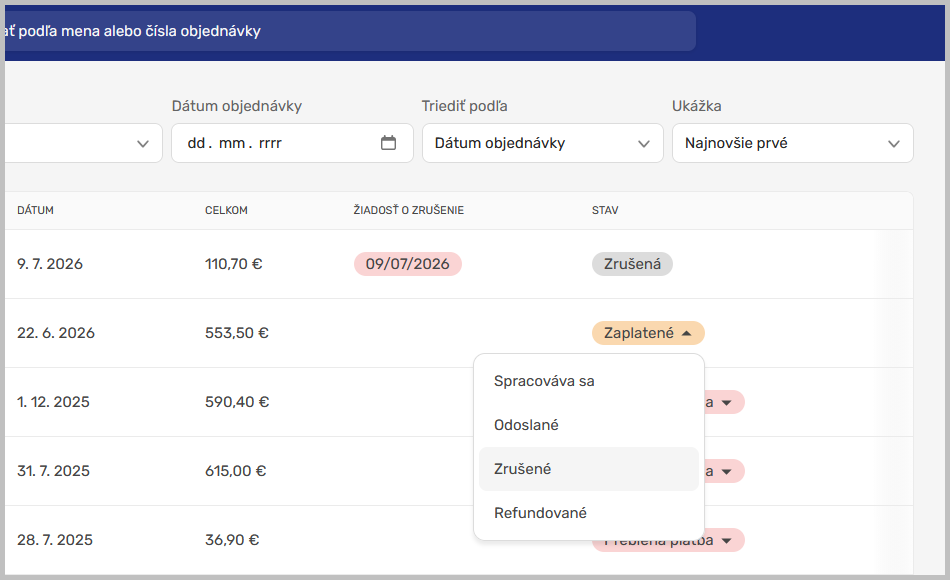The height and width of the screenshot is (580, 950).
Task: Click the date 22. 6. 2026
Action: (x=56, y=333)
